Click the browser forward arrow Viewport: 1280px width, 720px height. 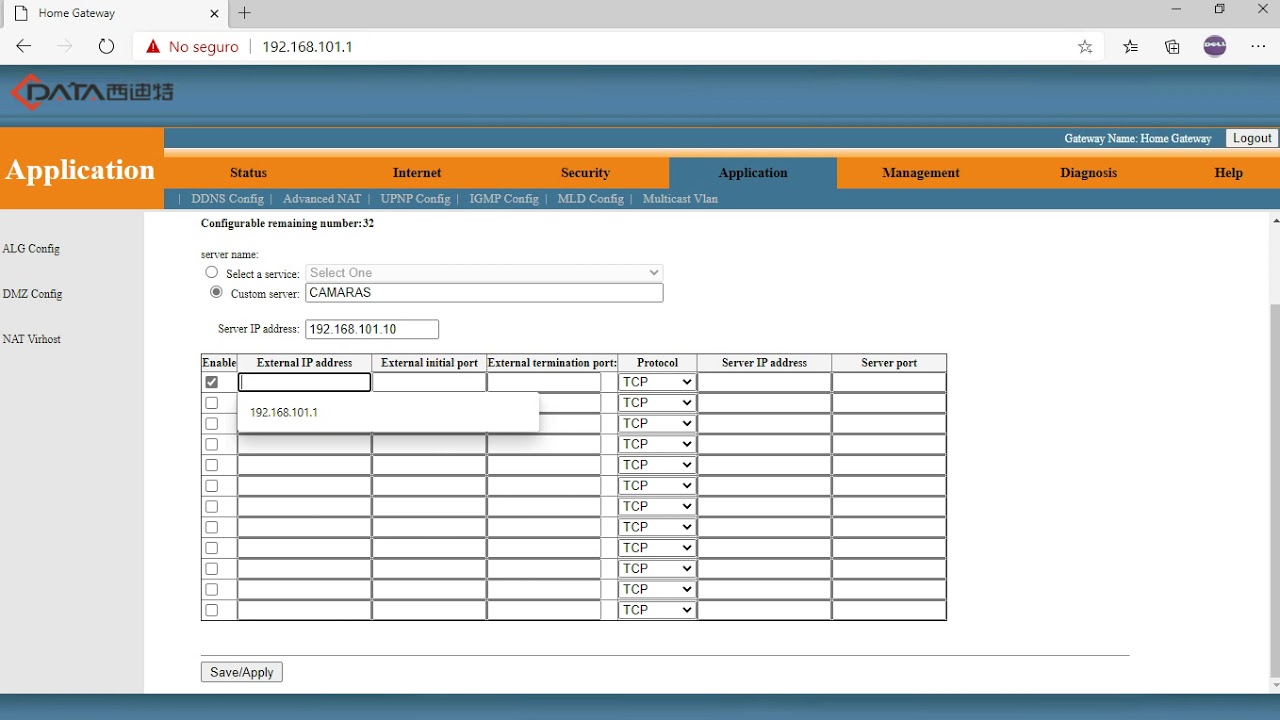point(65,46)
